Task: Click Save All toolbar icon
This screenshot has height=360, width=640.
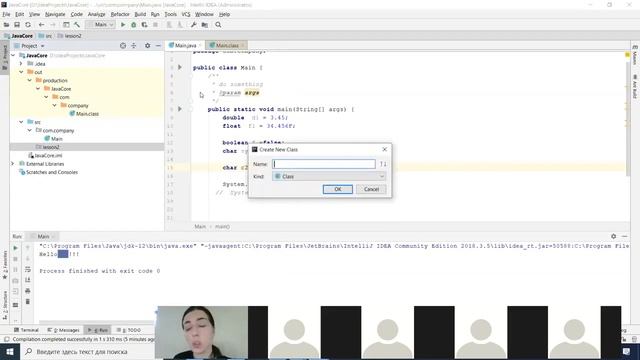Action: pos(17,25)
